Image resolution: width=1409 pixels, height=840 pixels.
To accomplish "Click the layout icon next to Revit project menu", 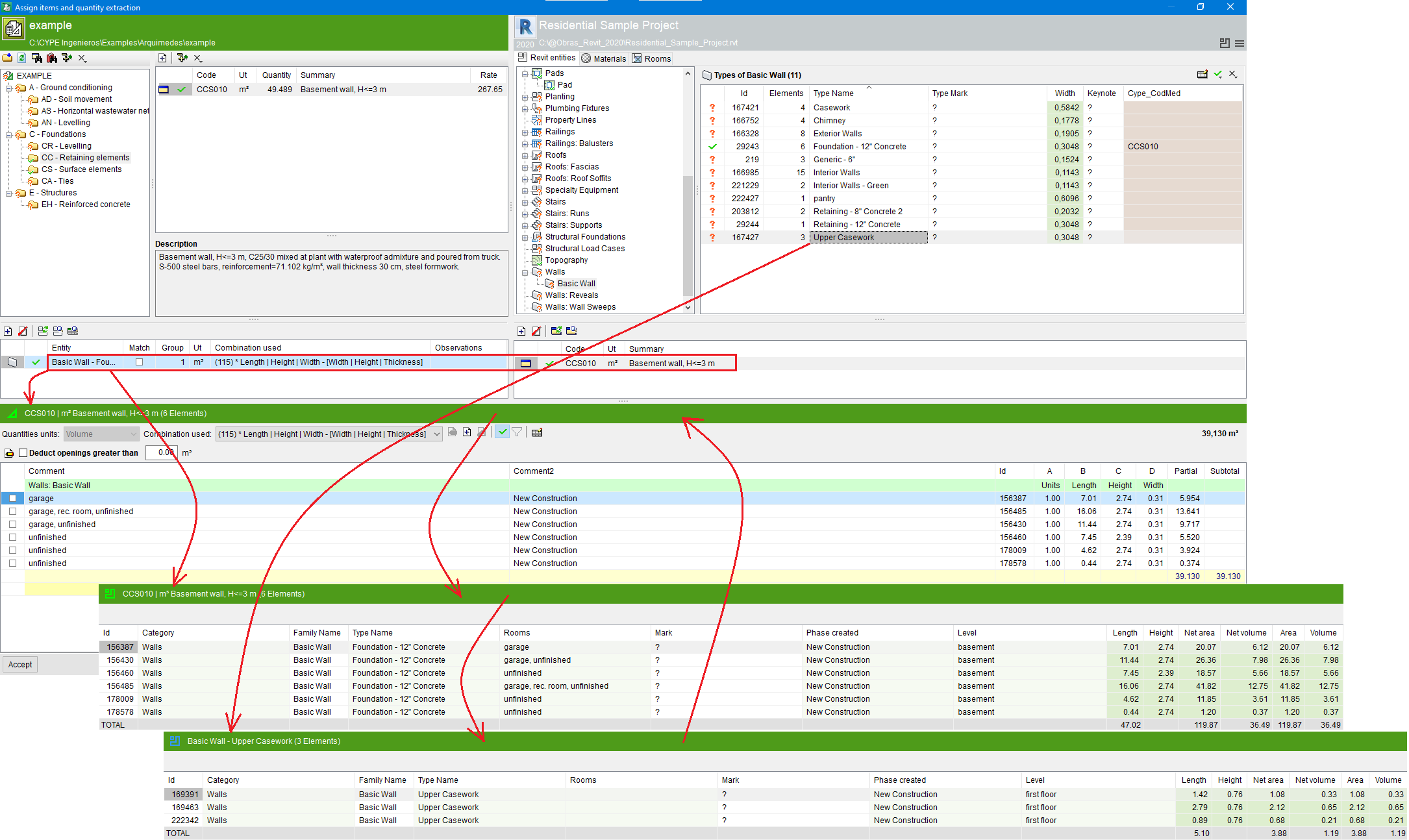I will pos(1225,43).
